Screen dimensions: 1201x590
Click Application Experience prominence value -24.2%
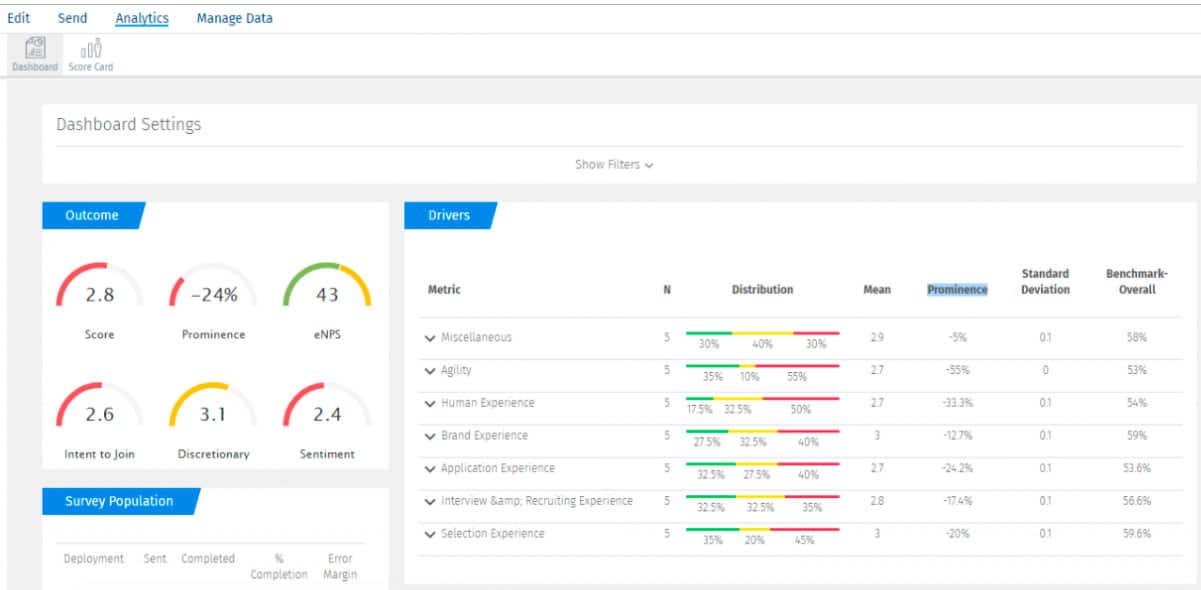(957, 469)
